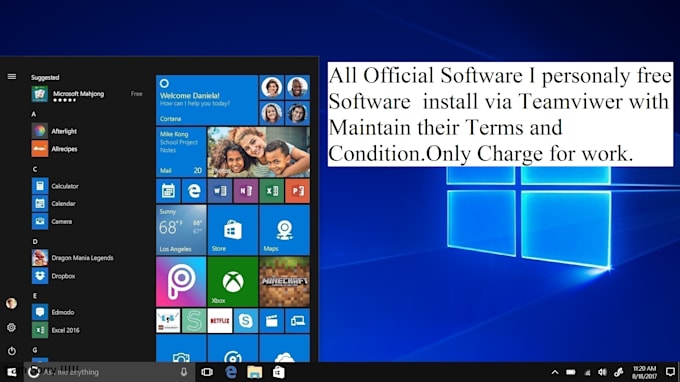Open the OneNote tile

pyautogui.click(x=245, y=191)
